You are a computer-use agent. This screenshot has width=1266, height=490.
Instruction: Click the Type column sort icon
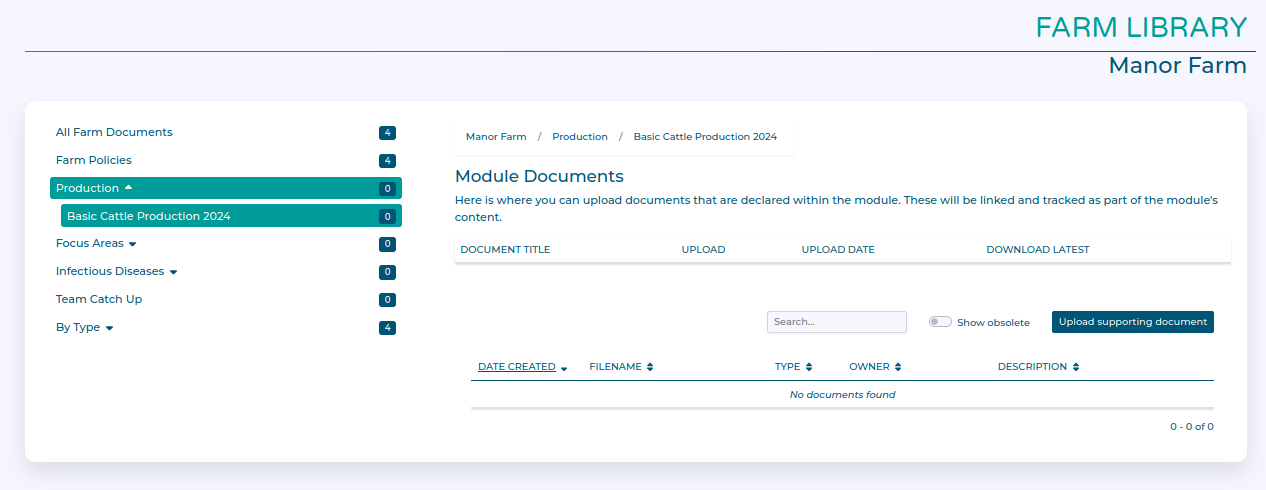[809, 367]
